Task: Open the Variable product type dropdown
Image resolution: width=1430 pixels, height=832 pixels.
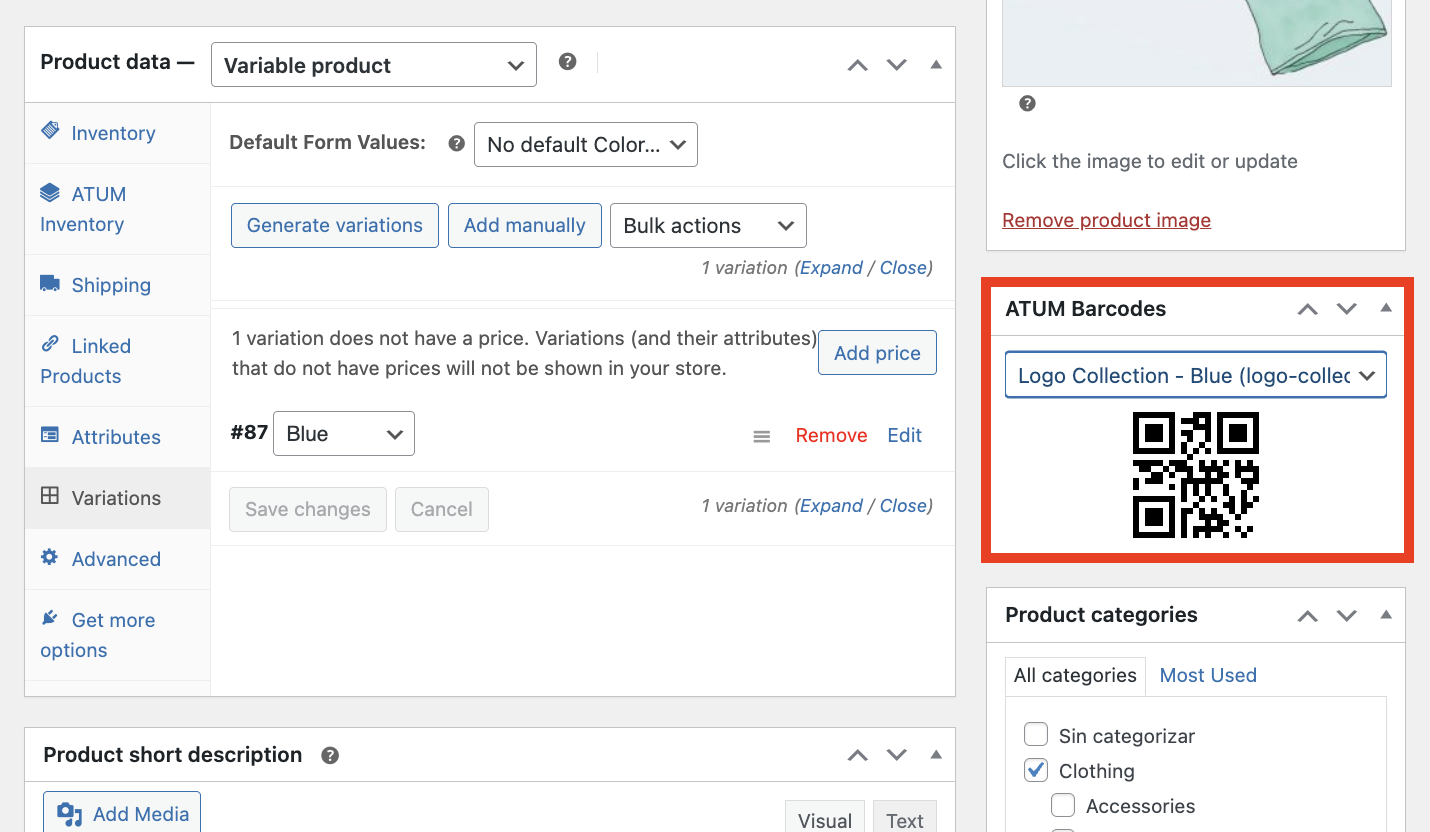Action: pos(374,65)
